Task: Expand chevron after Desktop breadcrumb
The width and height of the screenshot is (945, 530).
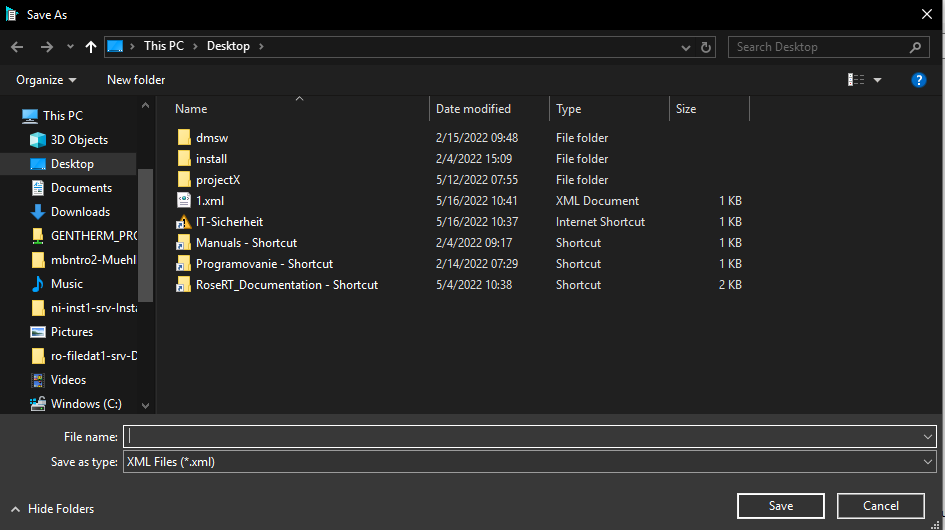Action: (261, 46)
